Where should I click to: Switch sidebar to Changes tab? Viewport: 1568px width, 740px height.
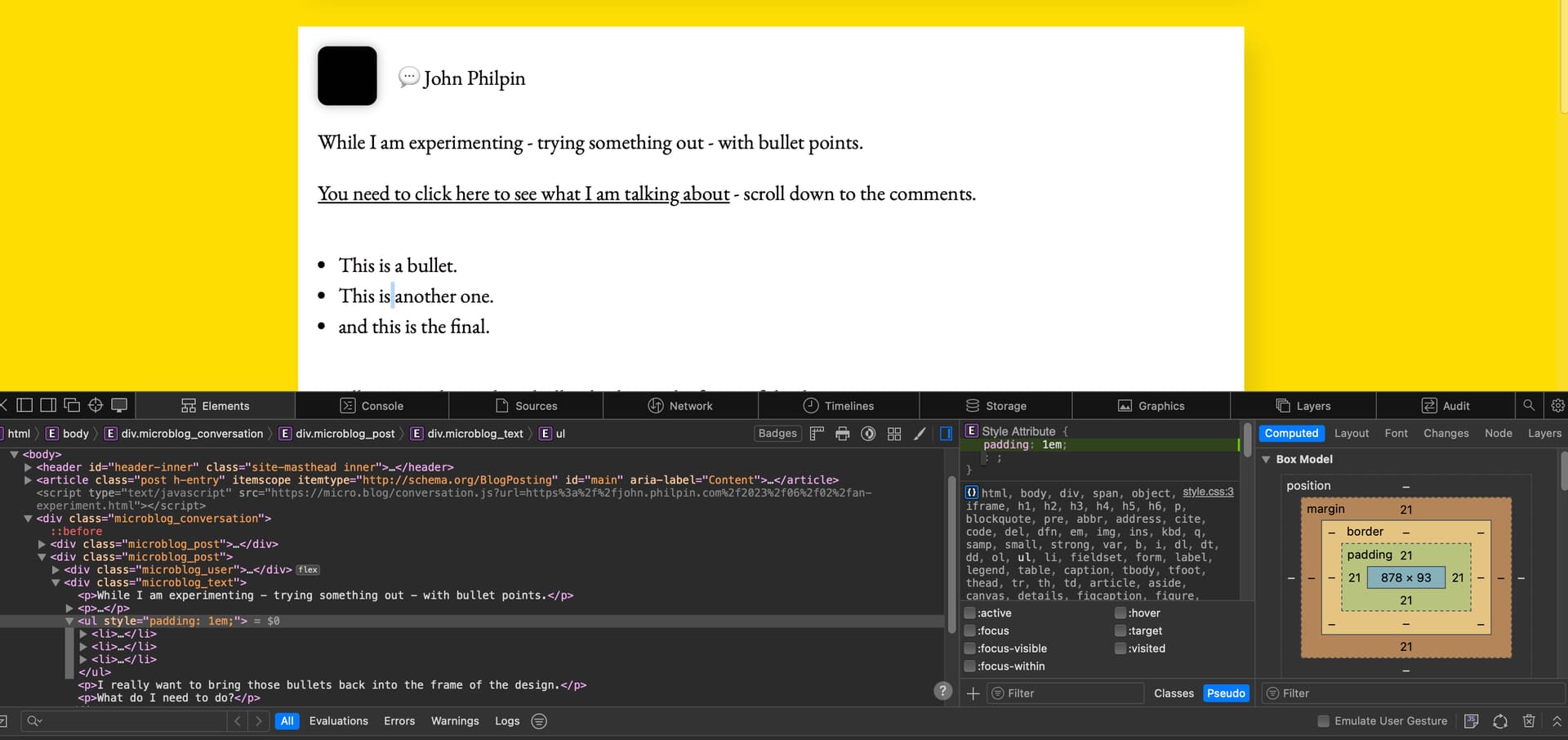[1446, 434]
